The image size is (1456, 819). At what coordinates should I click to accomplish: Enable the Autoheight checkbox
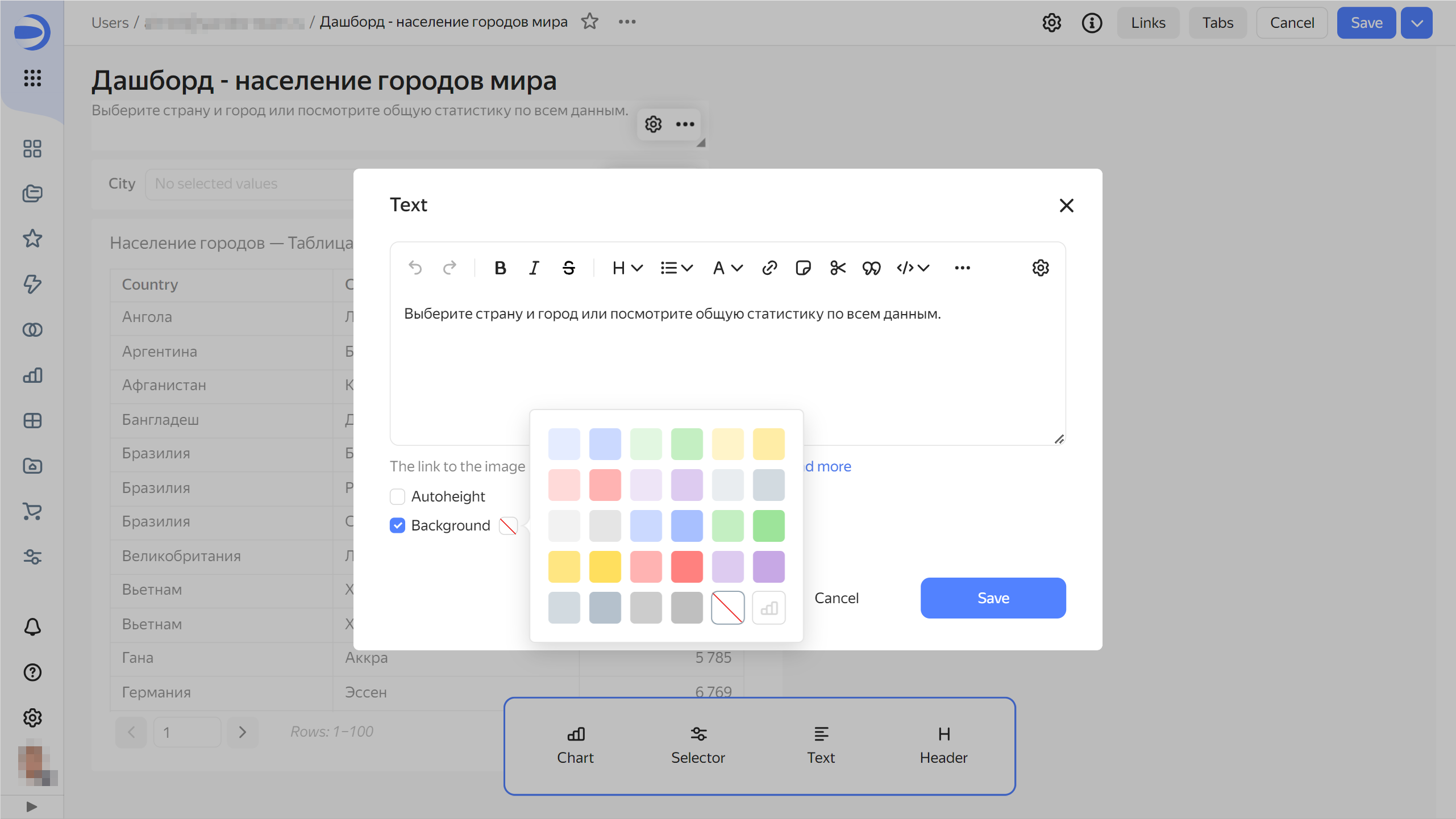397,496
